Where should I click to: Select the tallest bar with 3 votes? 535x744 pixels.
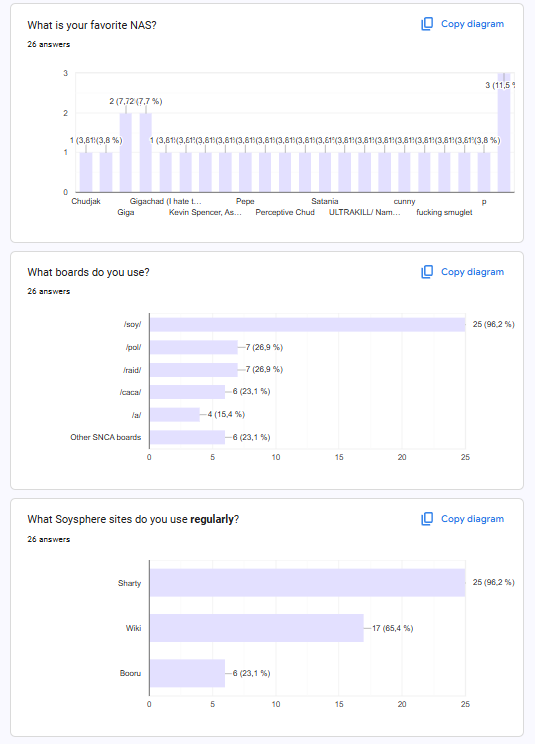pyautogui.click(x=504, y=133)
